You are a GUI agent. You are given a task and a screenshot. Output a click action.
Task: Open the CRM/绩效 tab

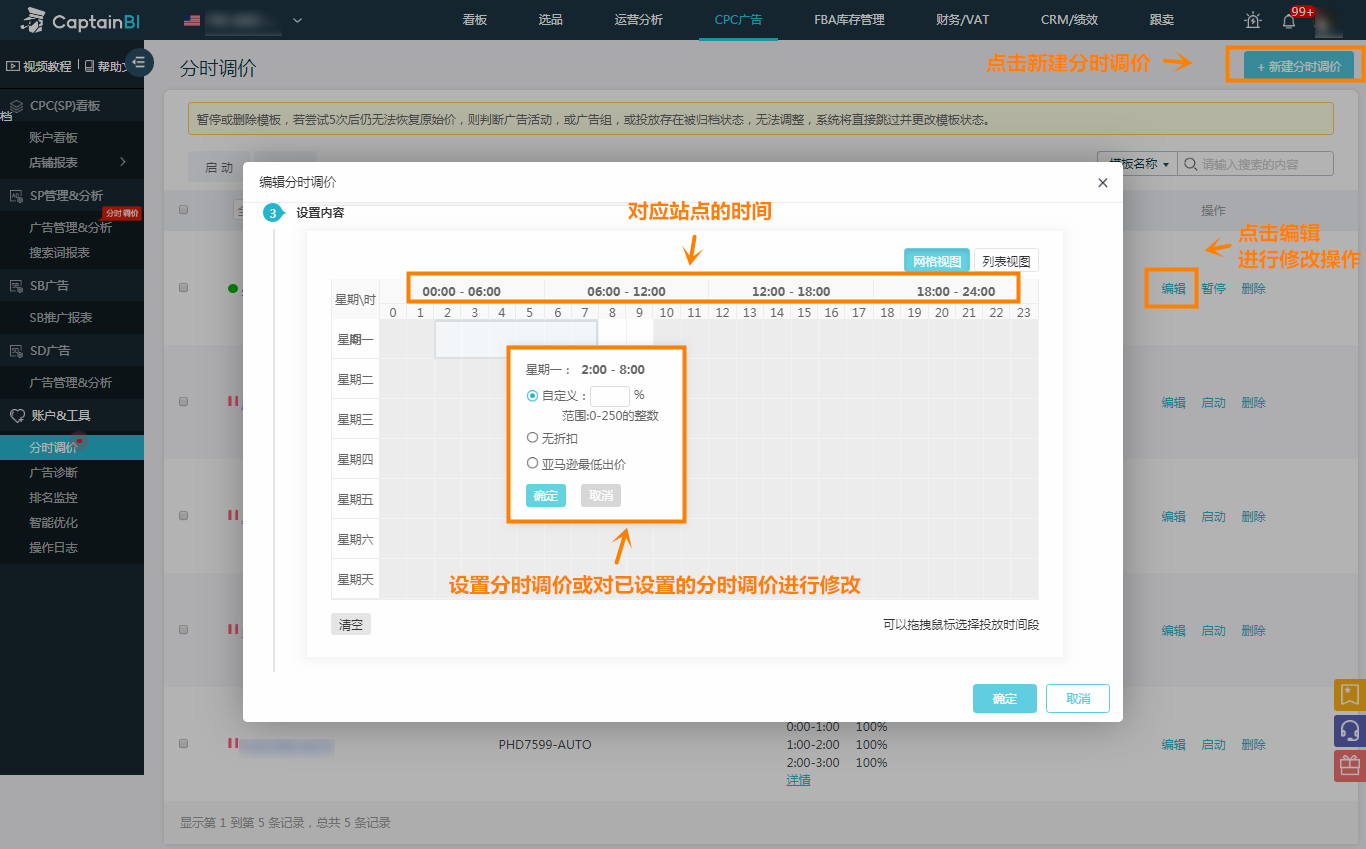[x=1067, y=20]
